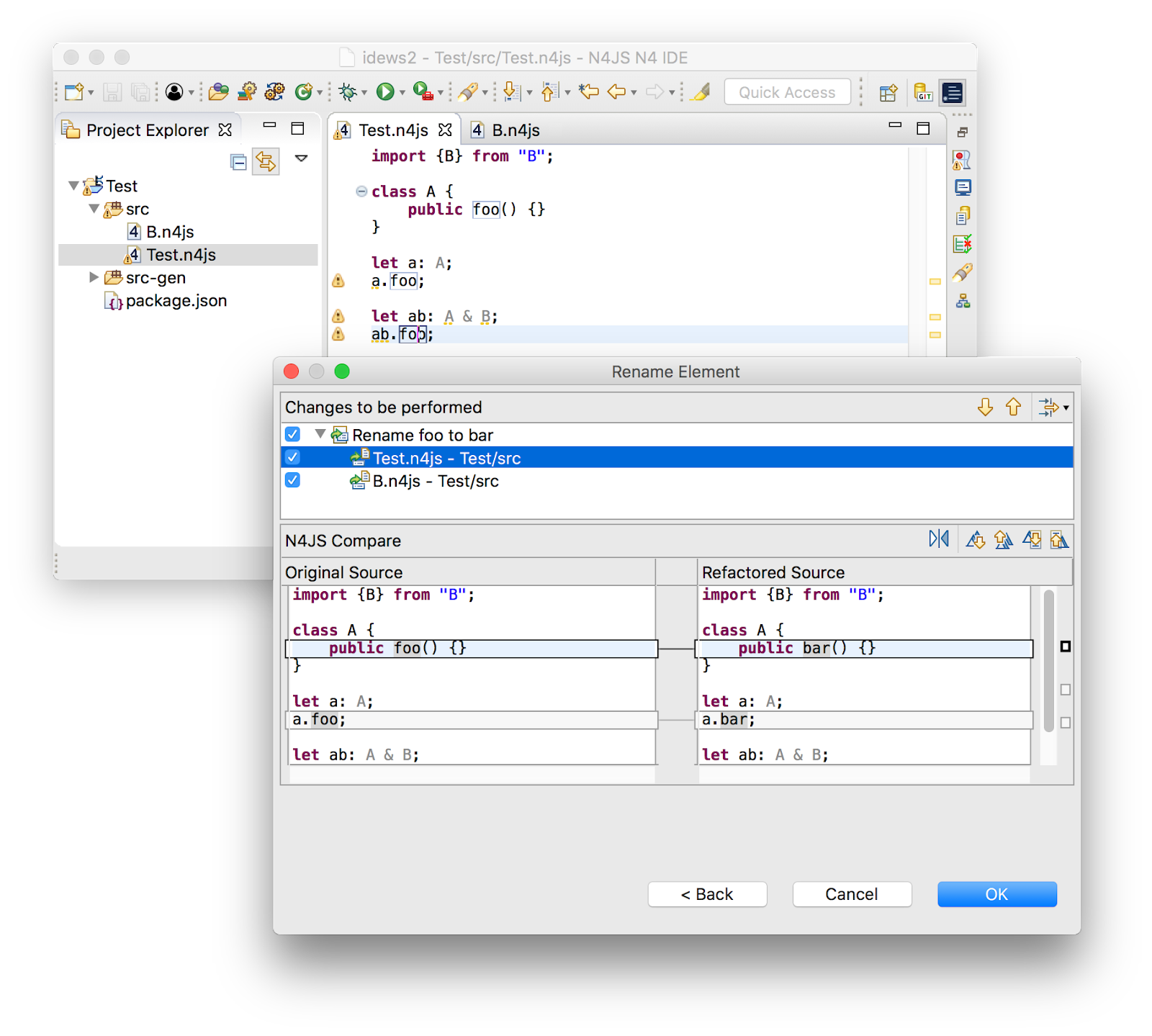
Task: Run the application with the green Run icon
Action: 385,92
